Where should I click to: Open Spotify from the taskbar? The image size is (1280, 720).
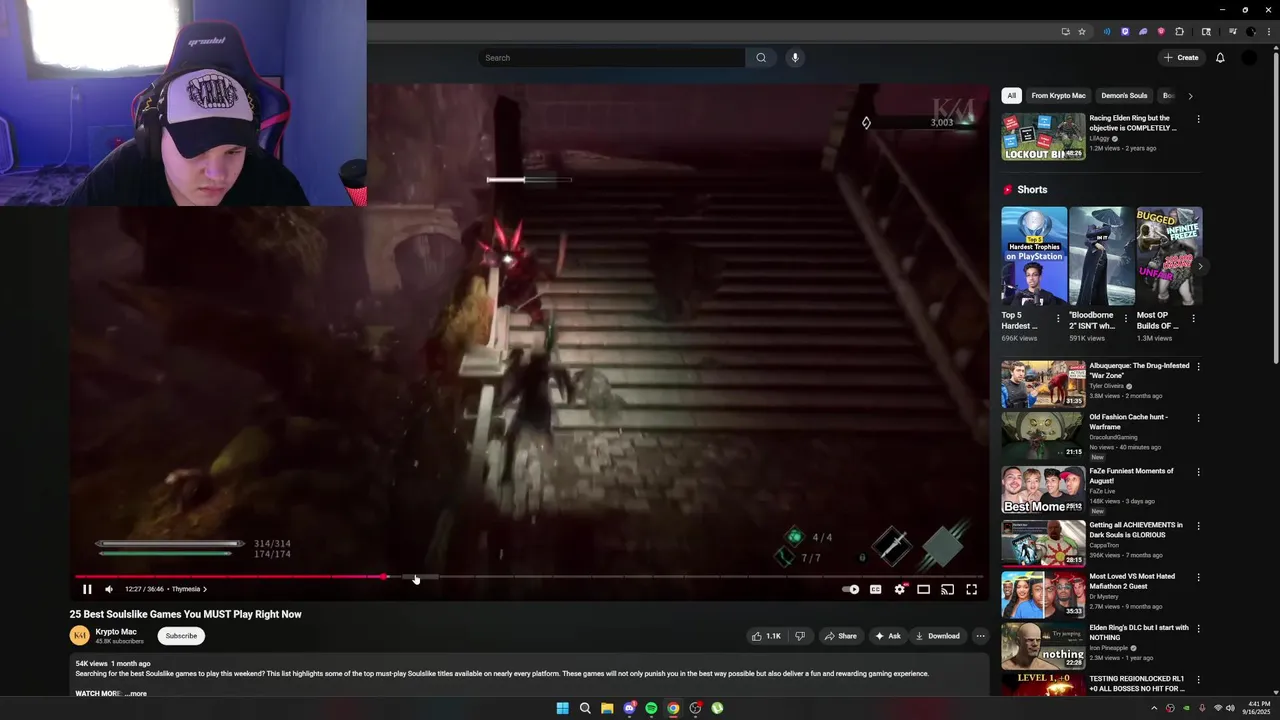click(x=651, y=708)
